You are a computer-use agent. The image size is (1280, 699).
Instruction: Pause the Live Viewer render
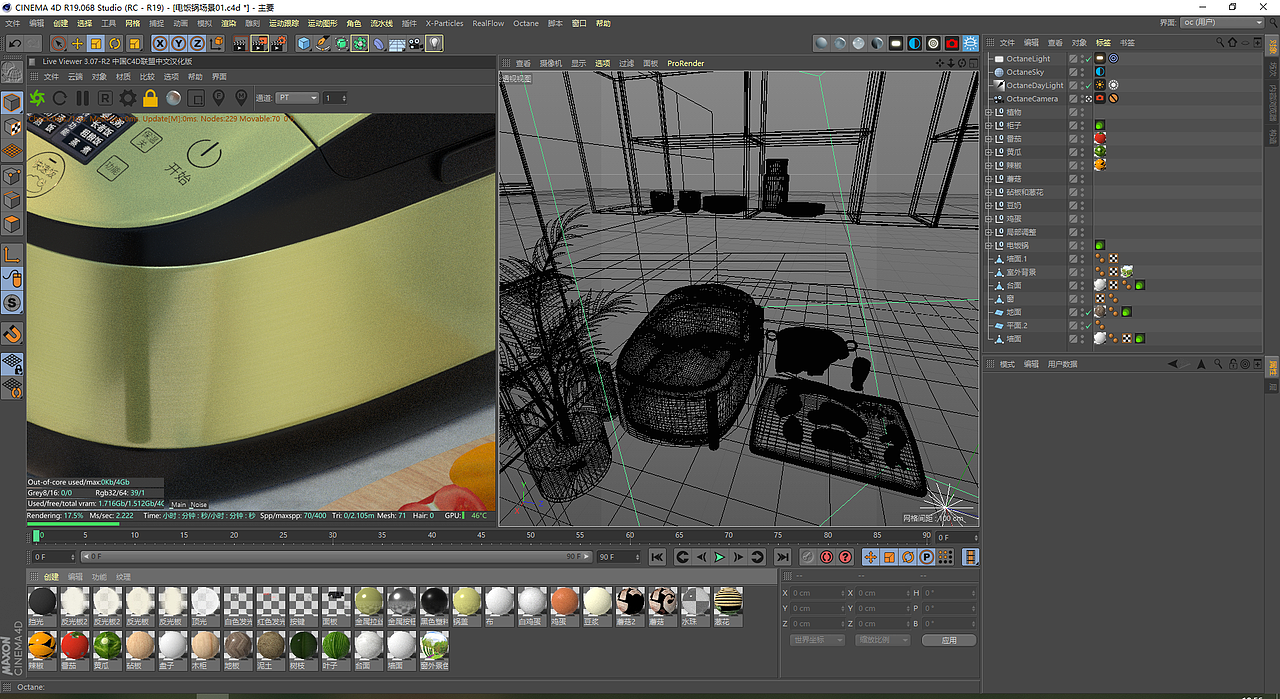(82, 97)
